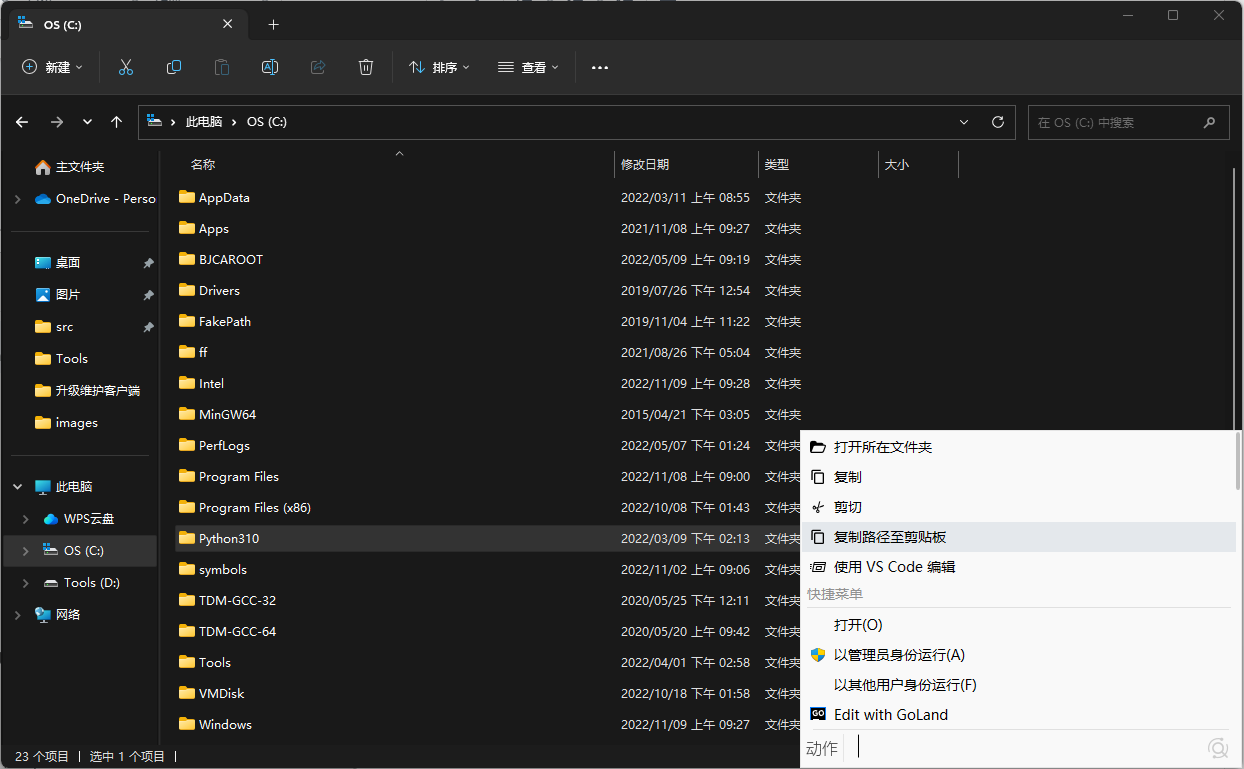1244x769 pixels.
Task: Open the three-dots more options menu
Action: coord(600,67)
